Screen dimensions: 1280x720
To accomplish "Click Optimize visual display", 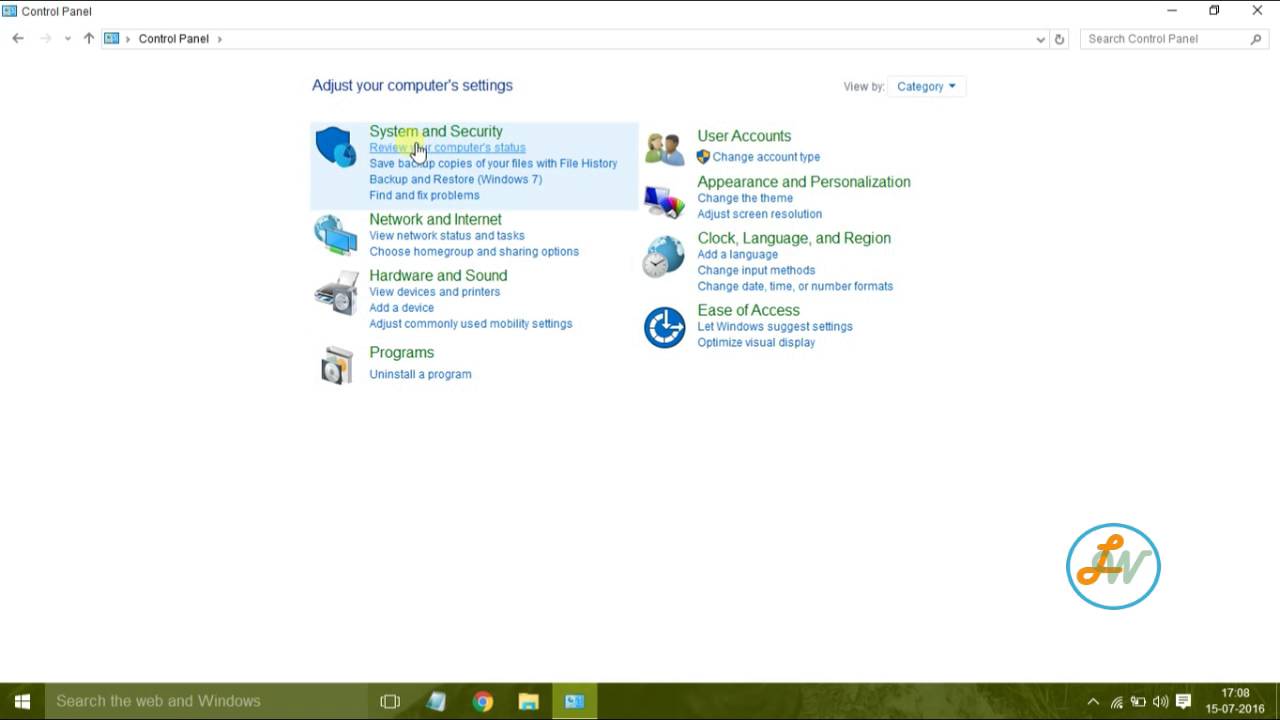I will [x=756, y=342].
